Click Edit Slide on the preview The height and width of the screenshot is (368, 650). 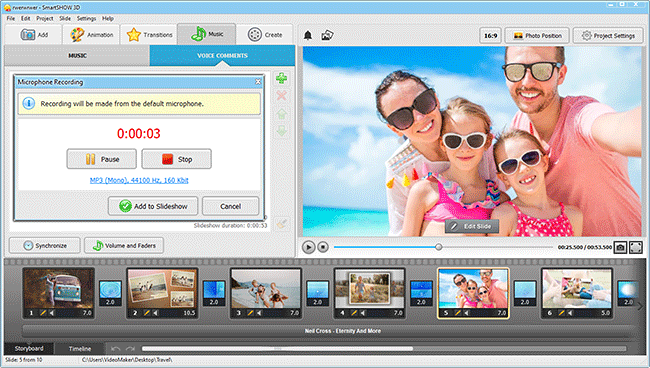471,226
